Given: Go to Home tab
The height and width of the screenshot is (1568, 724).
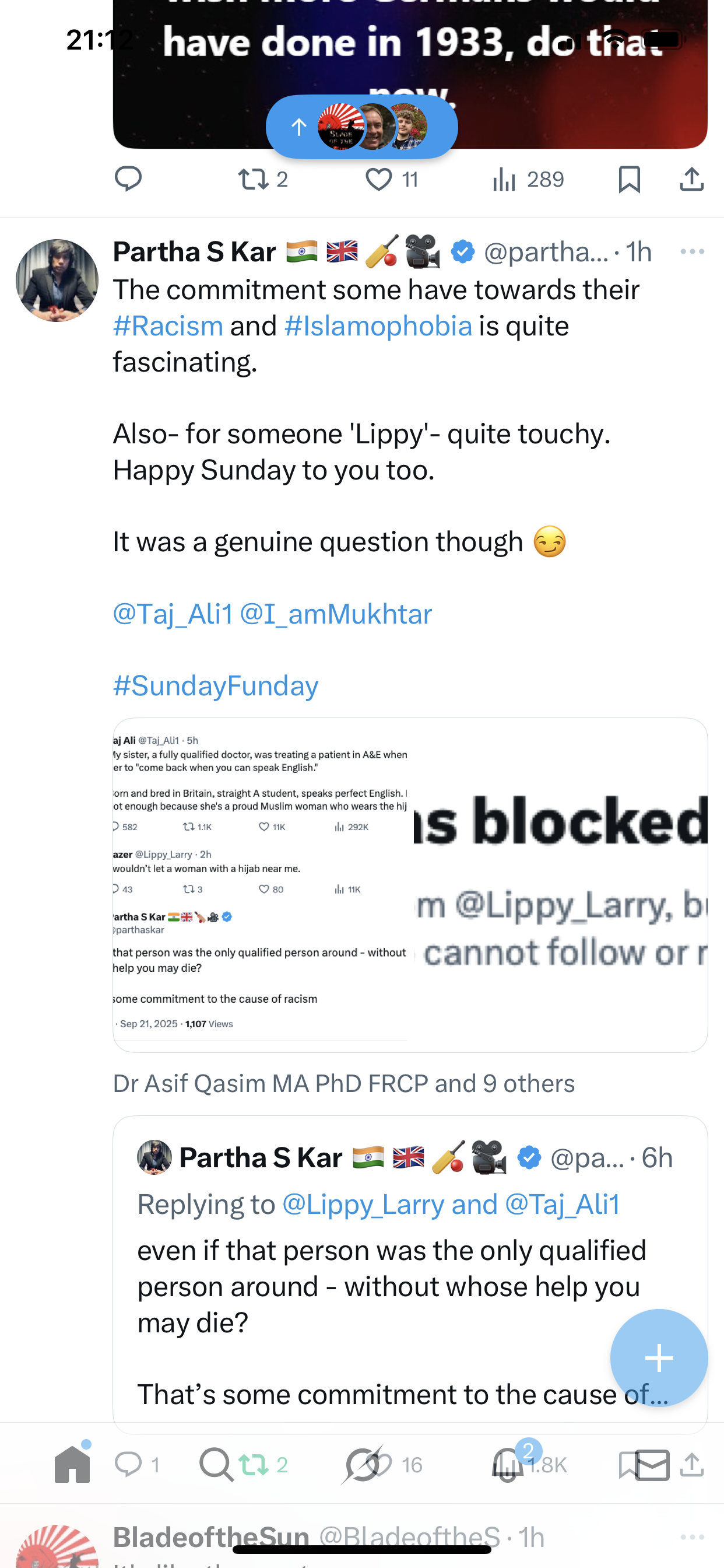Looking at the screenshot, I should click(72, 1464).
